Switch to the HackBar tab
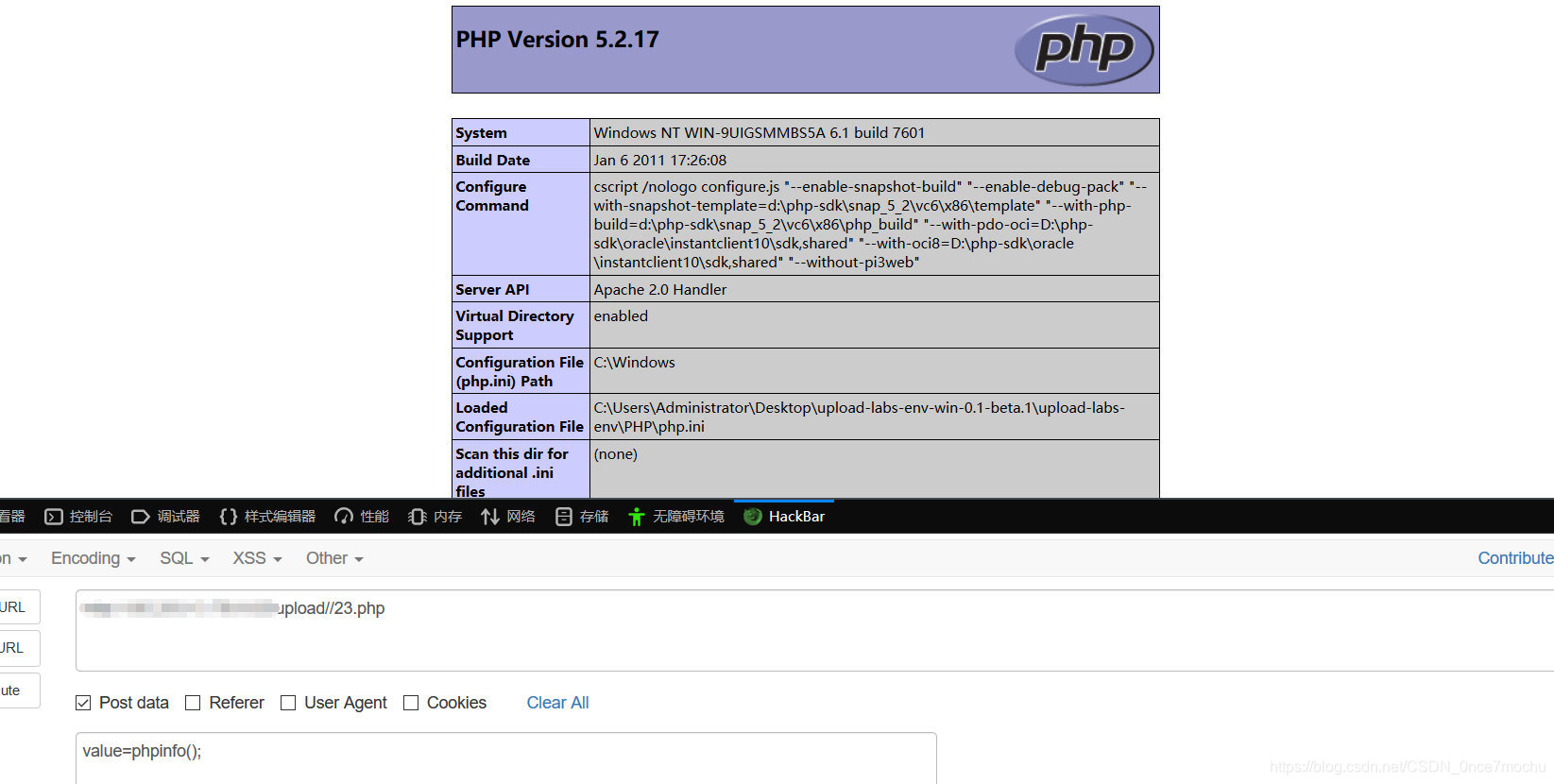The height and width of the screenshot is (784, 1554). click(784, 517)
